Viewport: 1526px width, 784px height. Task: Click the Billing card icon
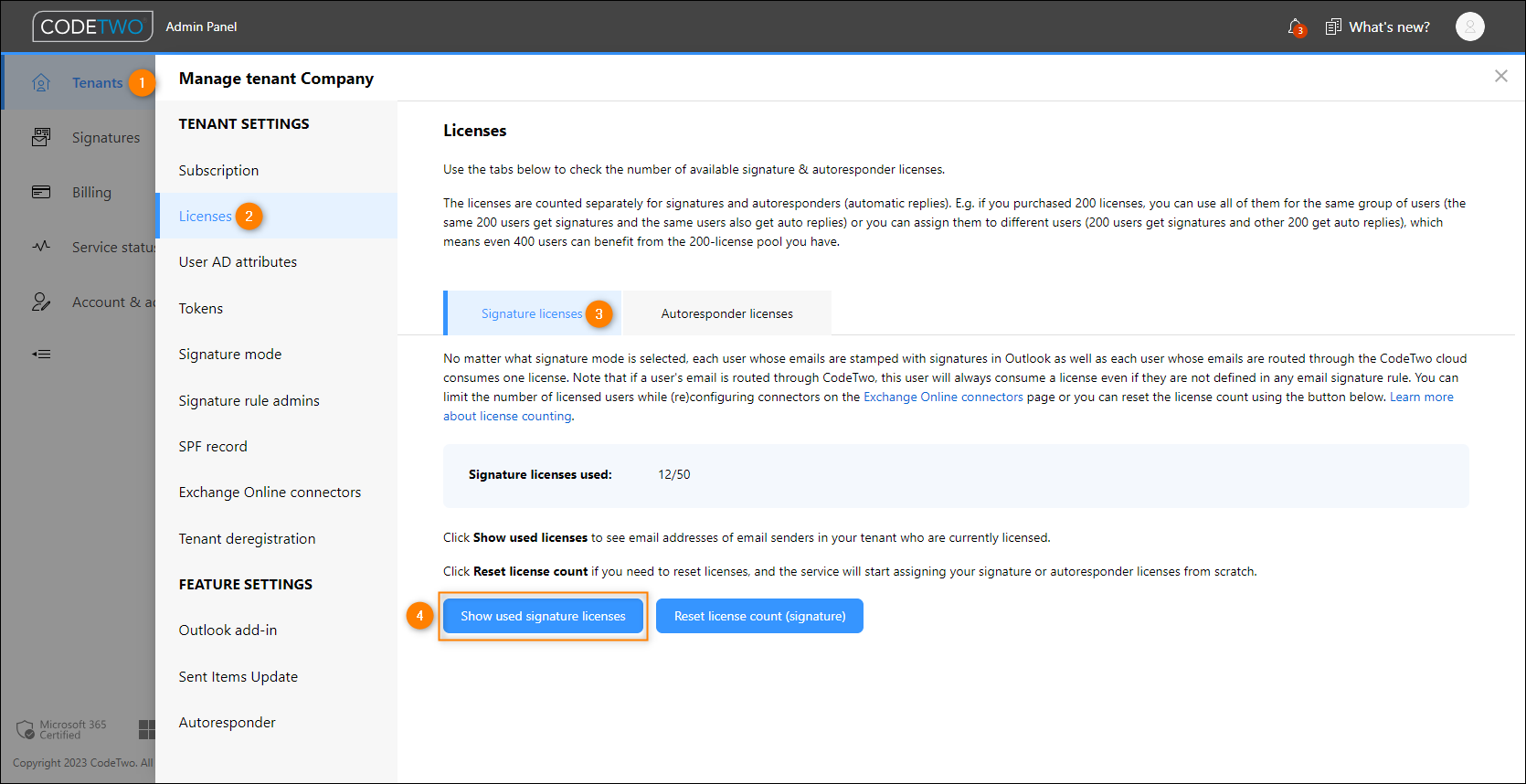[41, 192]
